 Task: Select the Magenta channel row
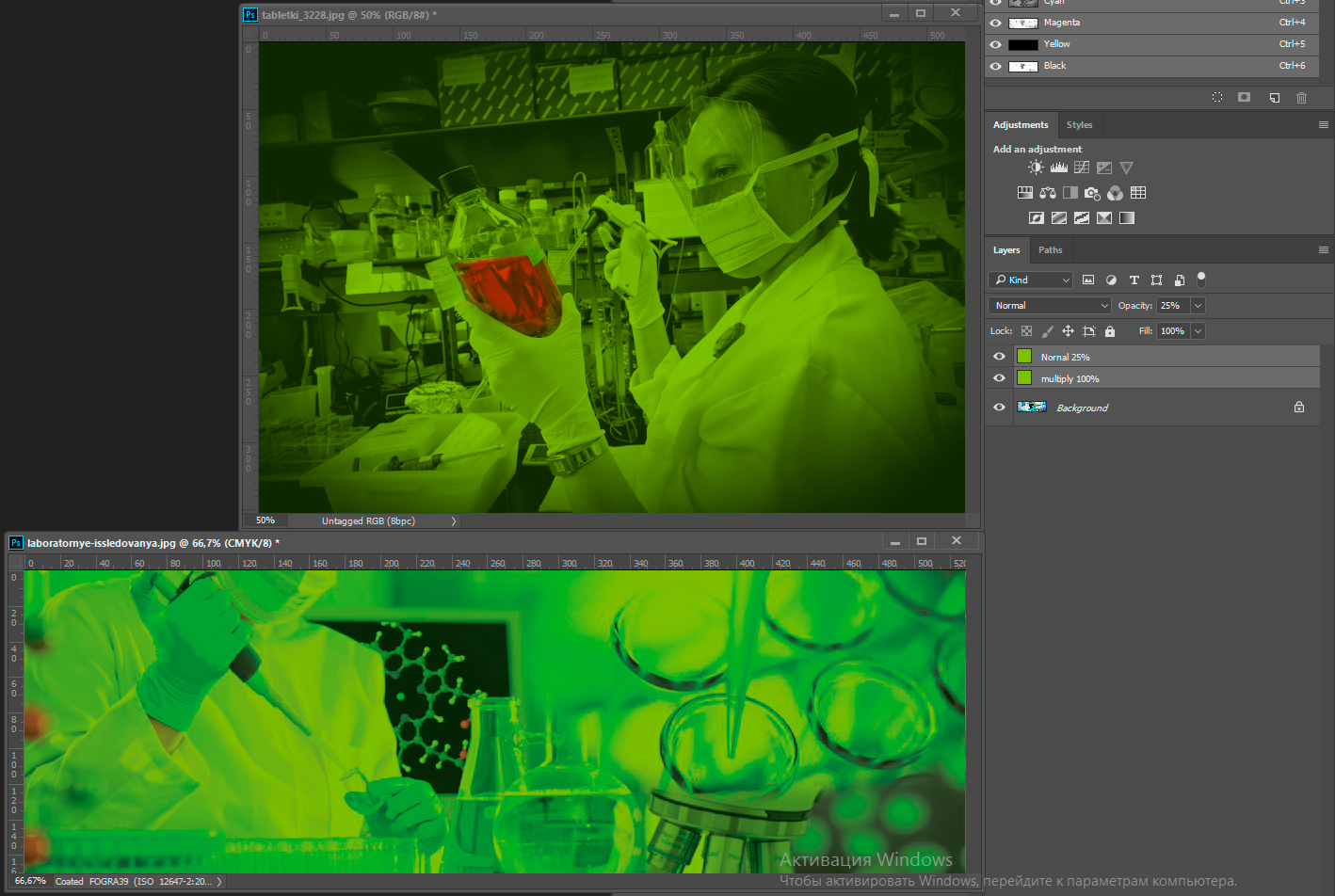(1151, 23)
